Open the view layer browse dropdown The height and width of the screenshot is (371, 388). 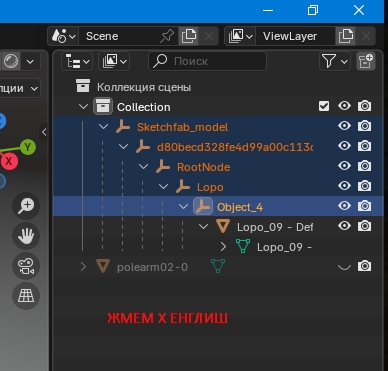click(x=240, y=36)
